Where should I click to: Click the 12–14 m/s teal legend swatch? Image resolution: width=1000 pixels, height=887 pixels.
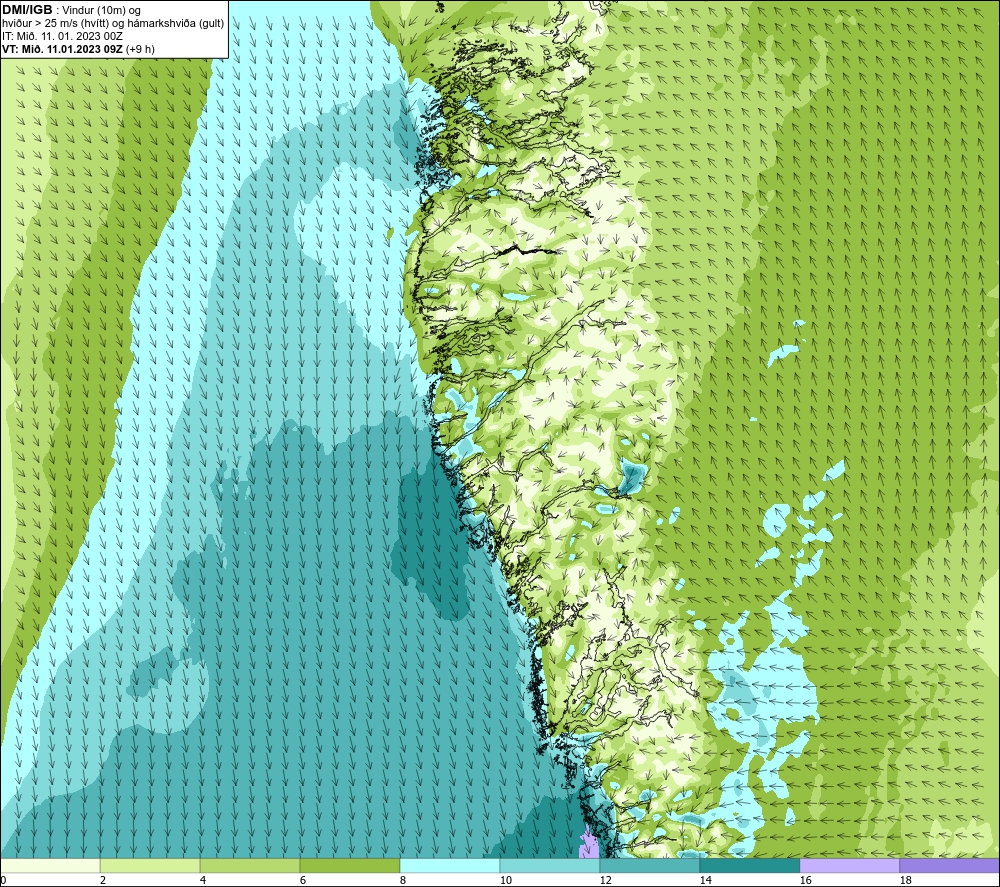649,865
